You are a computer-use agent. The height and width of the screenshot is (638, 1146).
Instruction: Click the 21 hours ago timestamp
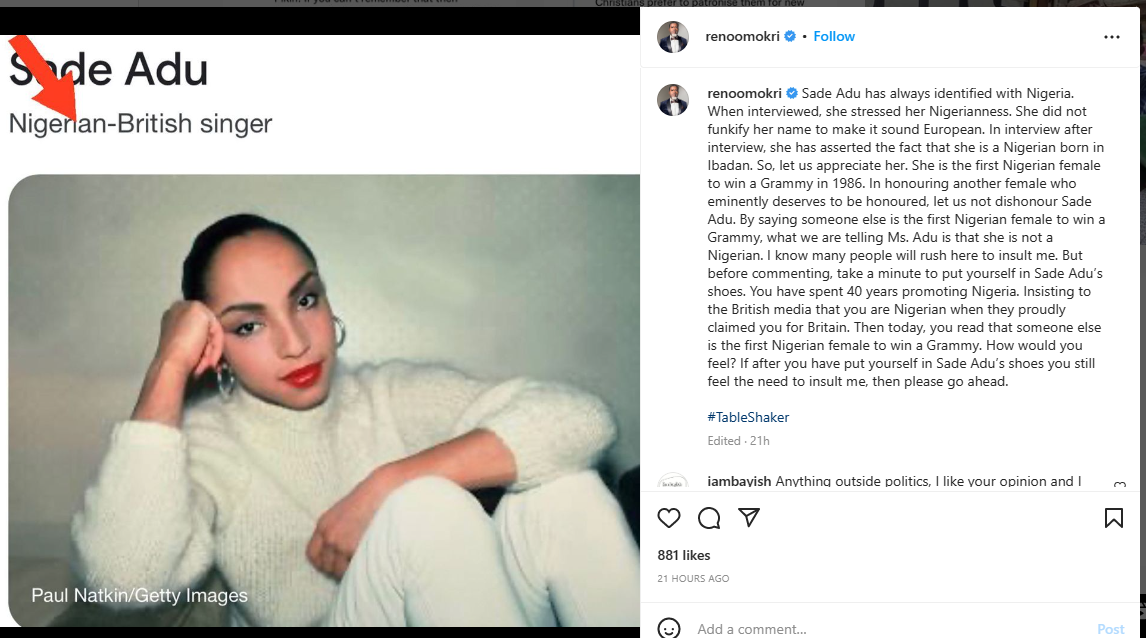click(693, 579)
